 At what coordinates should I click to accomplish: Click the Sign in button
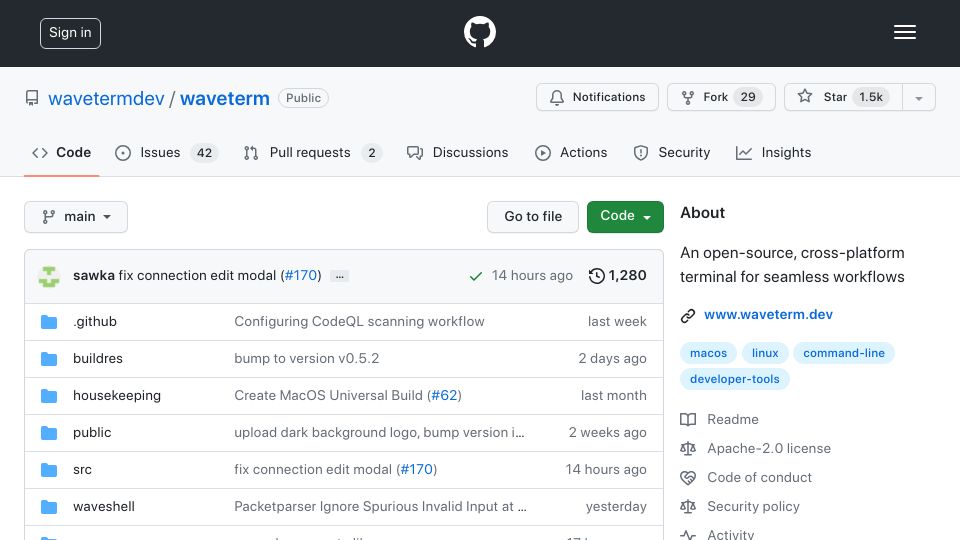pos(70,33)
